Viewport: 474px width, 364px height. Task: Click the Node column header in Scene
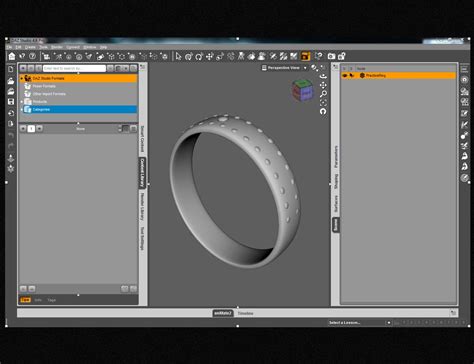[361, 68]
